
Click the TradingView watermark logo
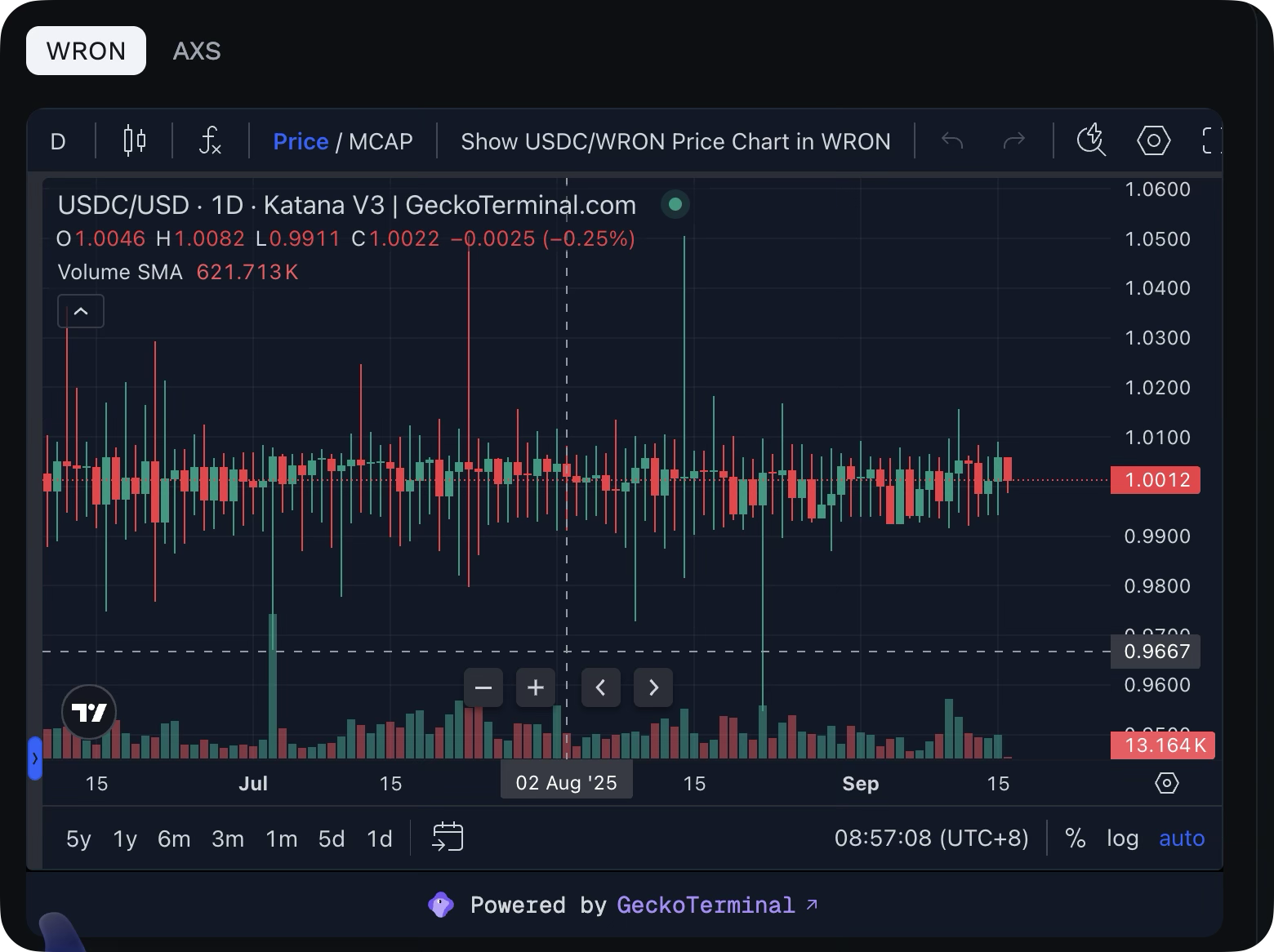(89, 711)
